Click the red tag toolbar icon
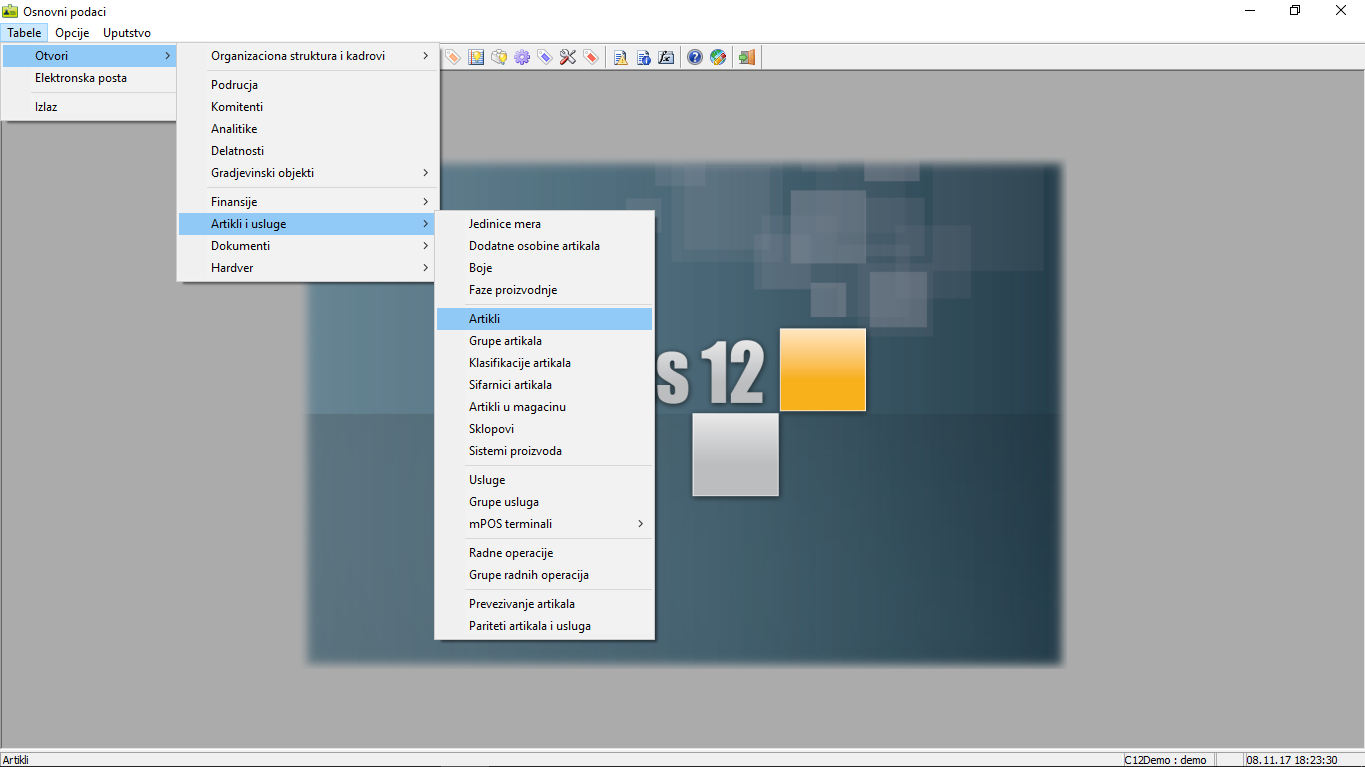The height and width of the screenshot is (767, 1365). coord(591,57)
